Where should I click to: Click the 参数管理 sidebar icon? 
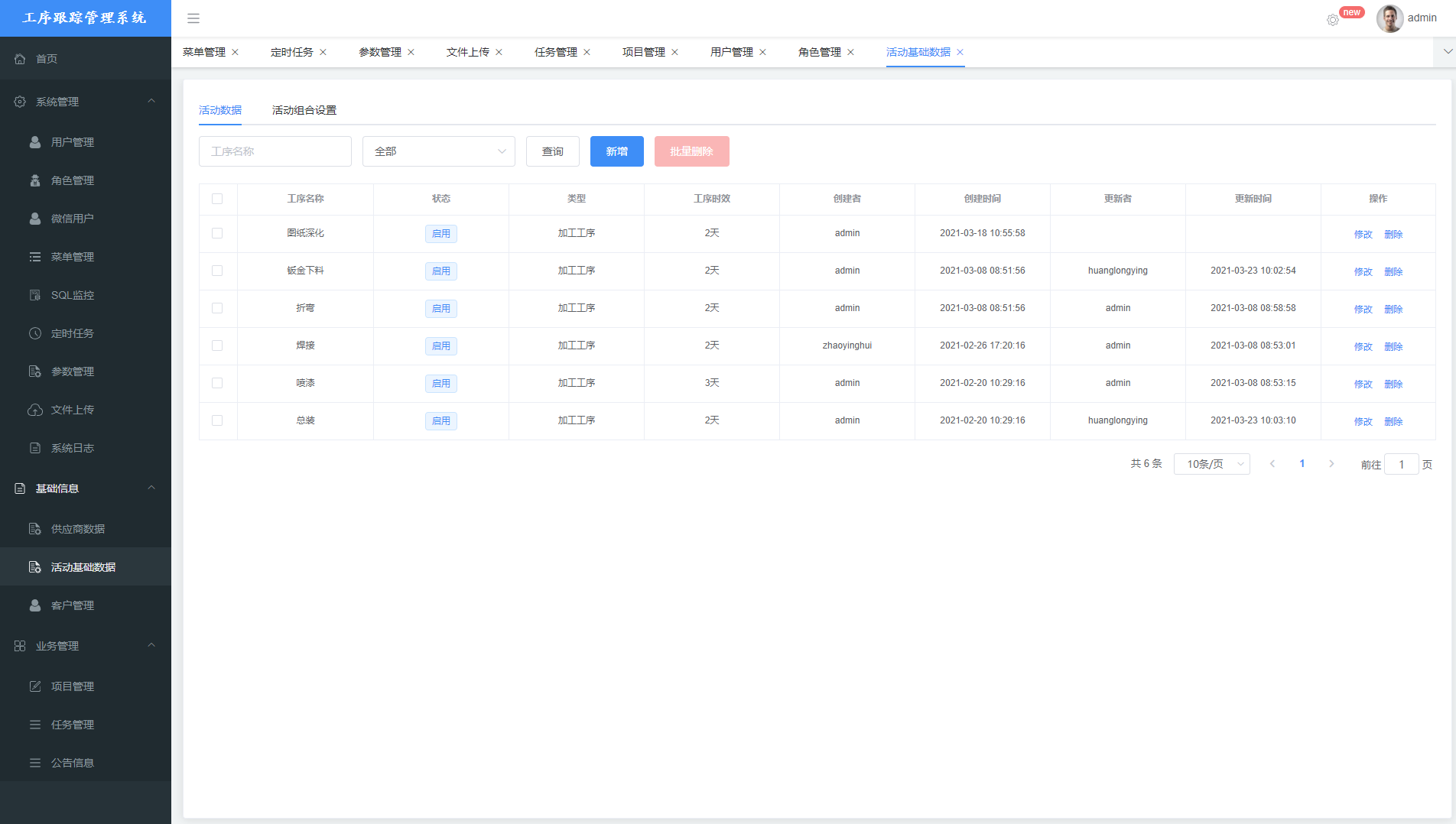click(35, 371)
